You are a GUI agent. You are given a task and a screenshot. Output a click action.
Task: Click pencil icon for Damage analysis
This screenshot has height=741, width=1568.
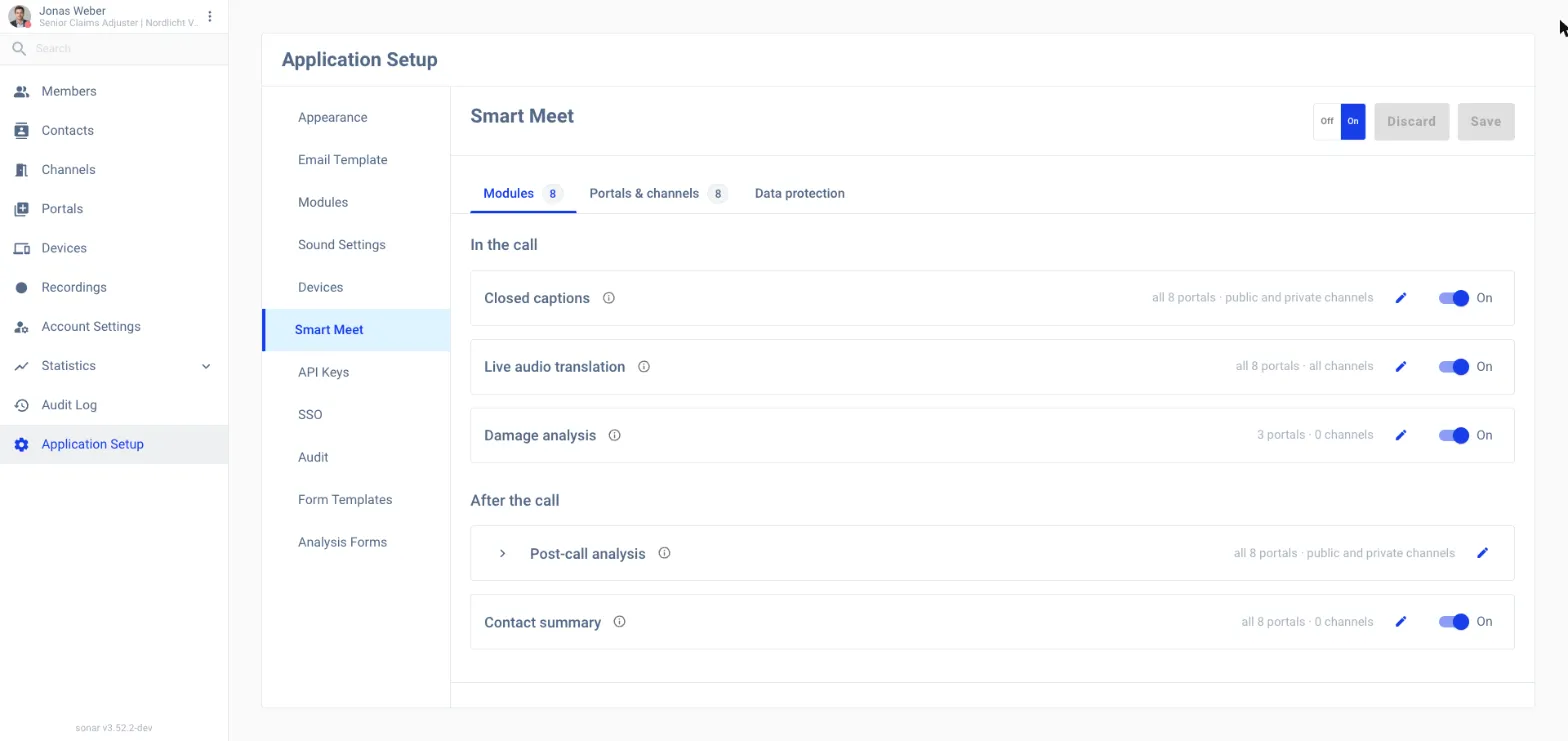click(1401, 435)
